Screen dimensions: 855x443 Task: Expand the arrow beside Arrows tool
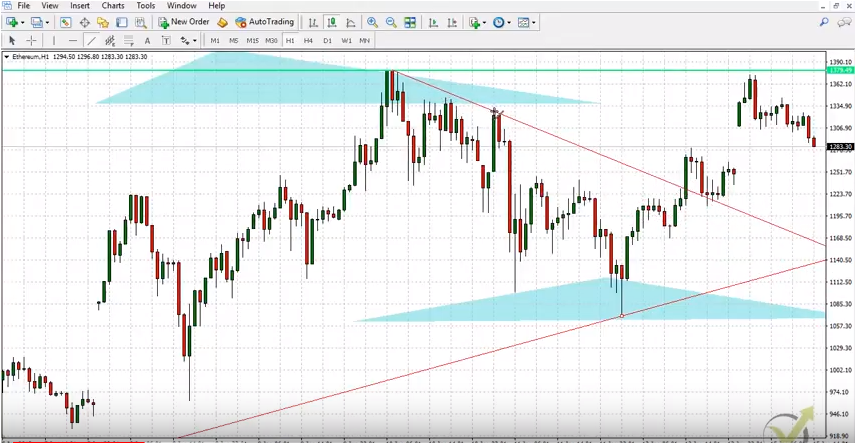[x=195, y=41]
